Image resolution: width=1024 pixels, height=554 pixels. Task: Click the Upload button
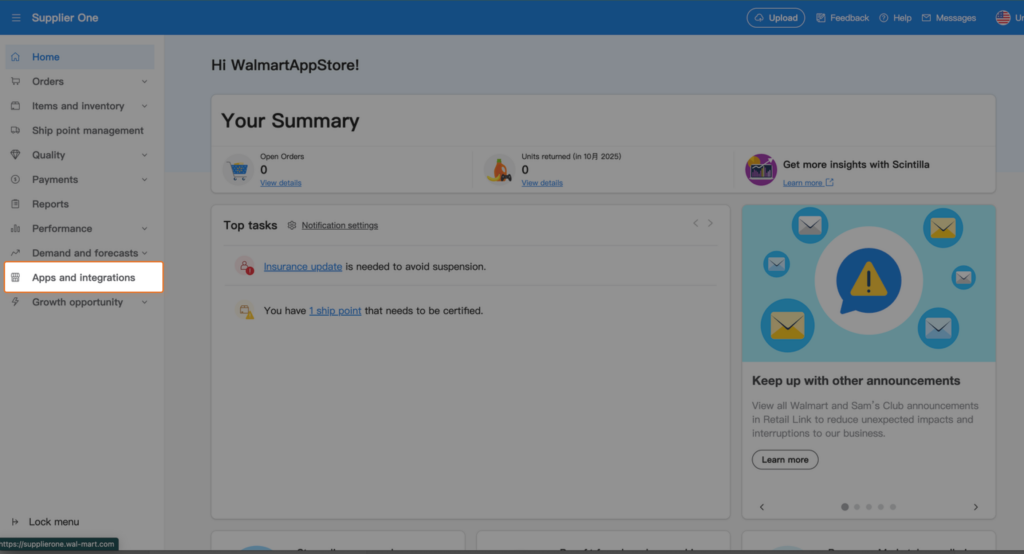pos(776,18)
